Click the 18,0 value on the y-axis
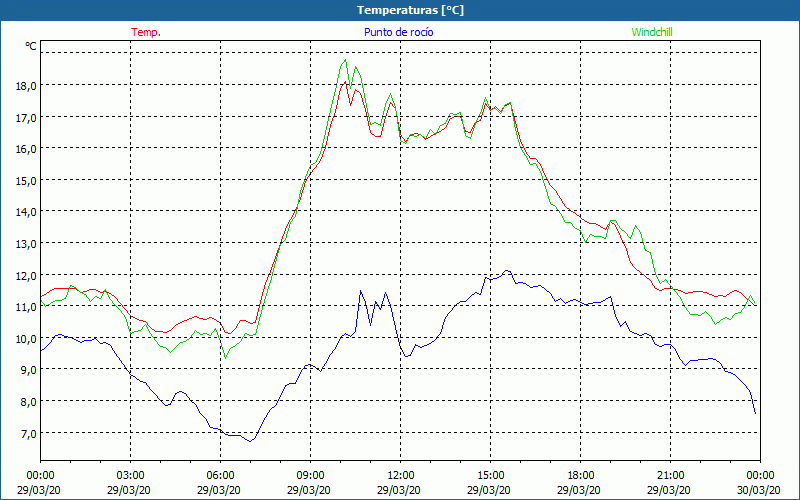 coord(26,86)
